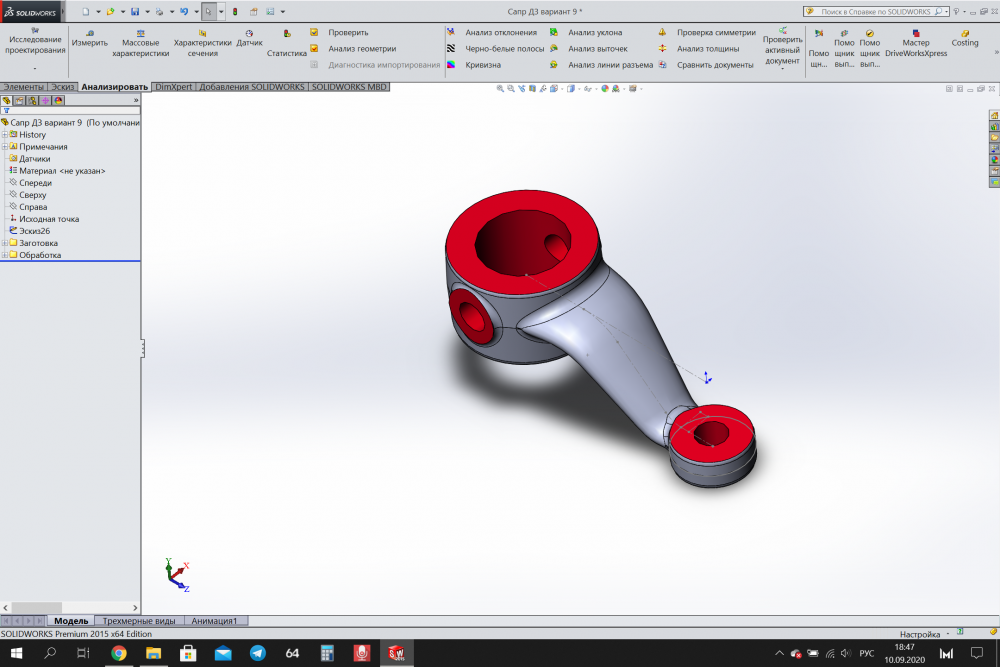
Task: Click Анализ уклона draft analysis button
Action: pyautogui.click(x=594, y=32)
